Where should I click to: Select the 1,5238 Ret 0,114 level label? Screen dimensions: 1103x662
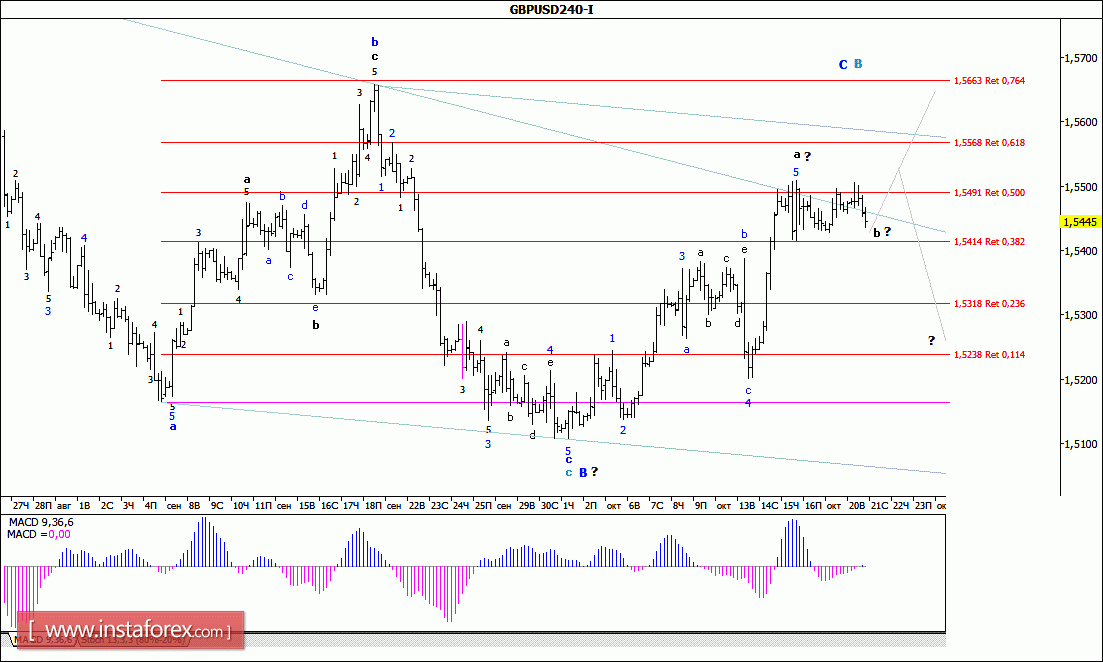click(989, 355)
